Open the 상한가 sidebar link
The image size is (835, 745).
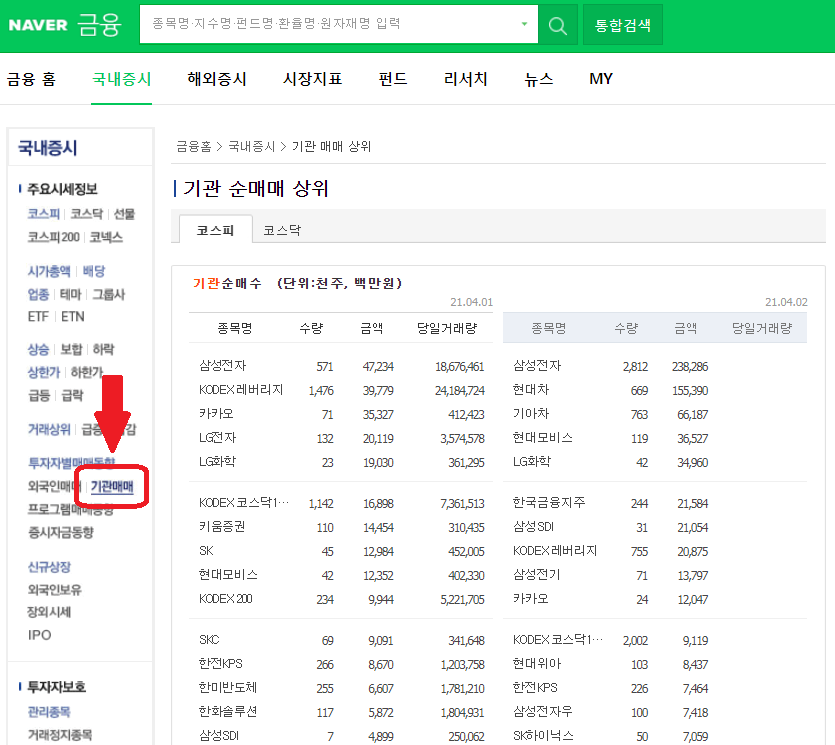point(43,373)
